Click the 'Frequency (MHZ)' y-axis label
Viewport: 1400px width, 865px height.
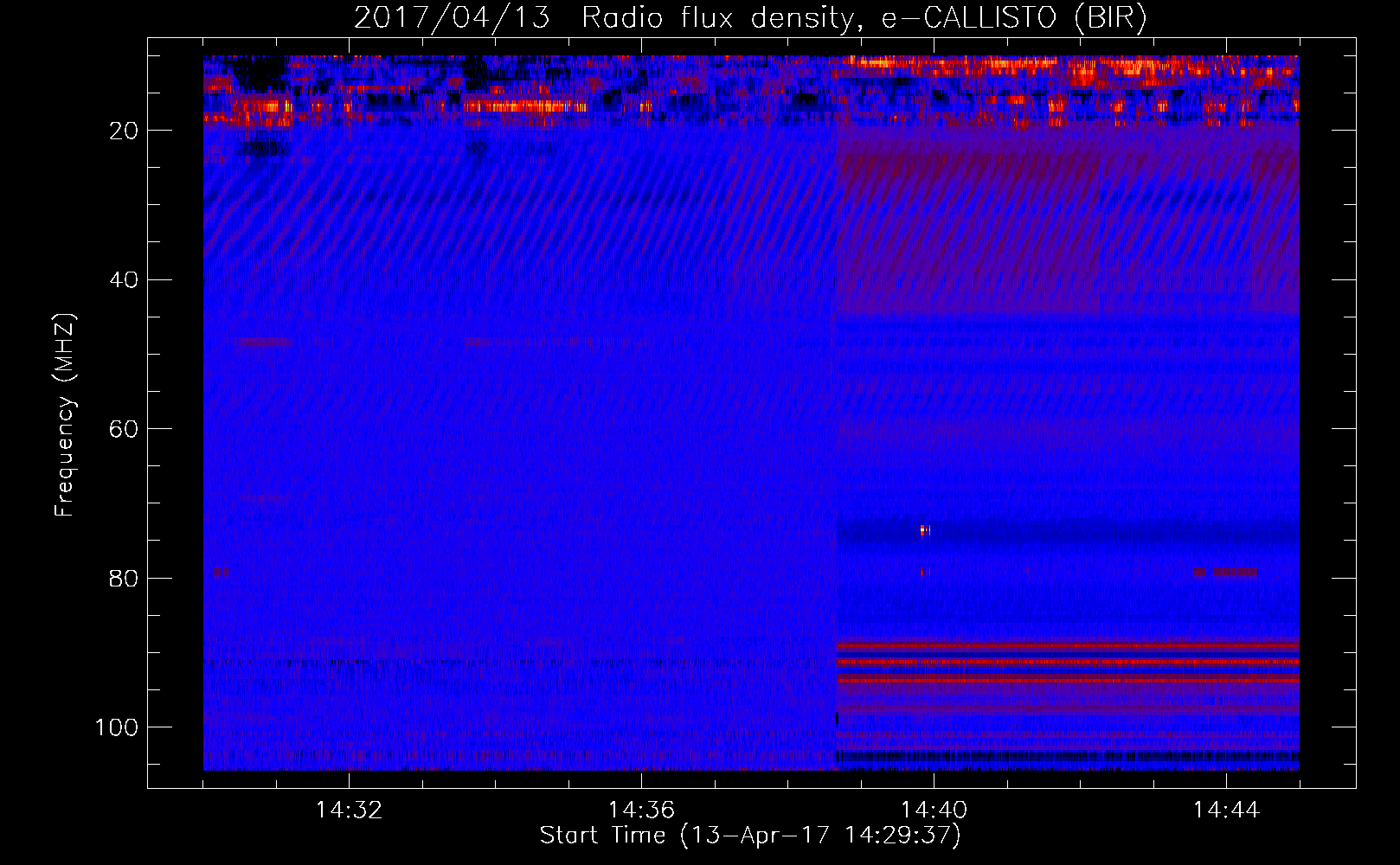[x=65, y=414]
